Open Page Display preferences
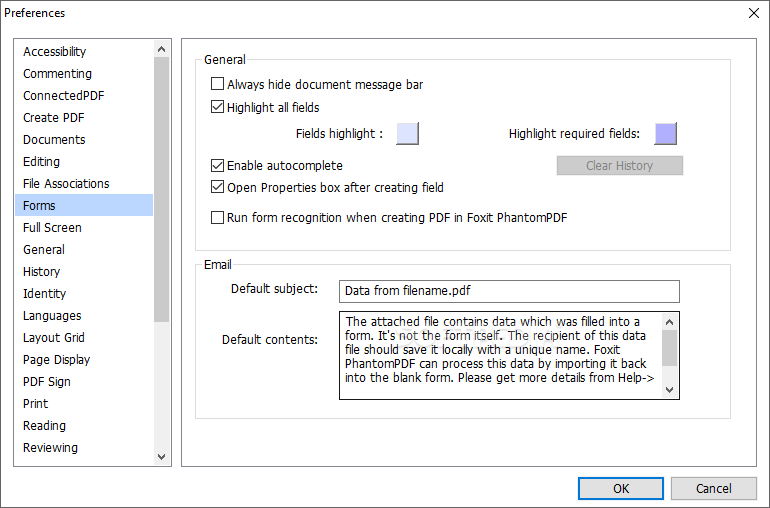Image resolution: width=770 pixels, height=508 pixels. [84, 360]
